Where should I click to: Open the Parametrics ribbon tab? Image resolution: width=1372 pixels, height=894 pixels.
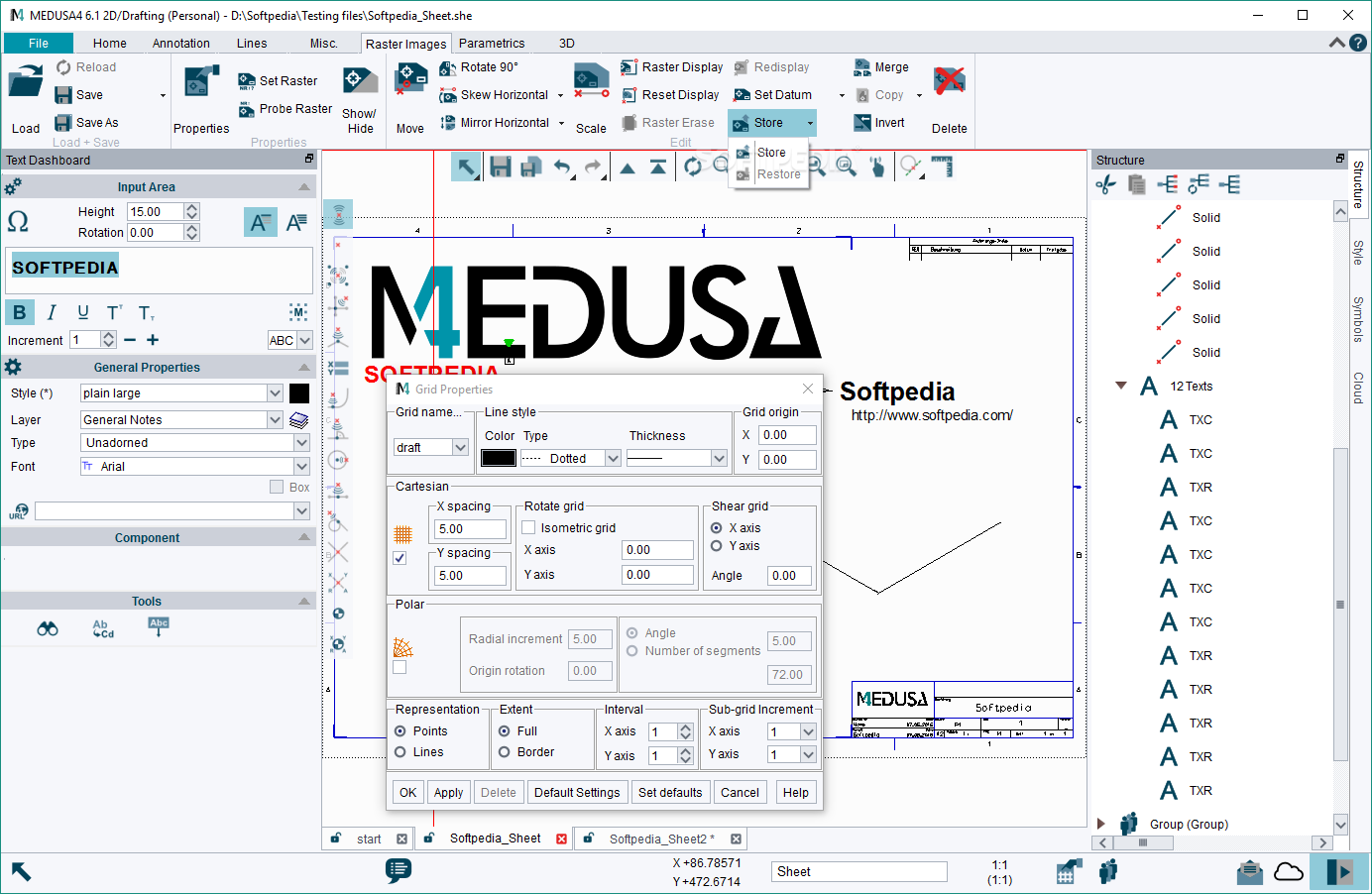[492, 43]
